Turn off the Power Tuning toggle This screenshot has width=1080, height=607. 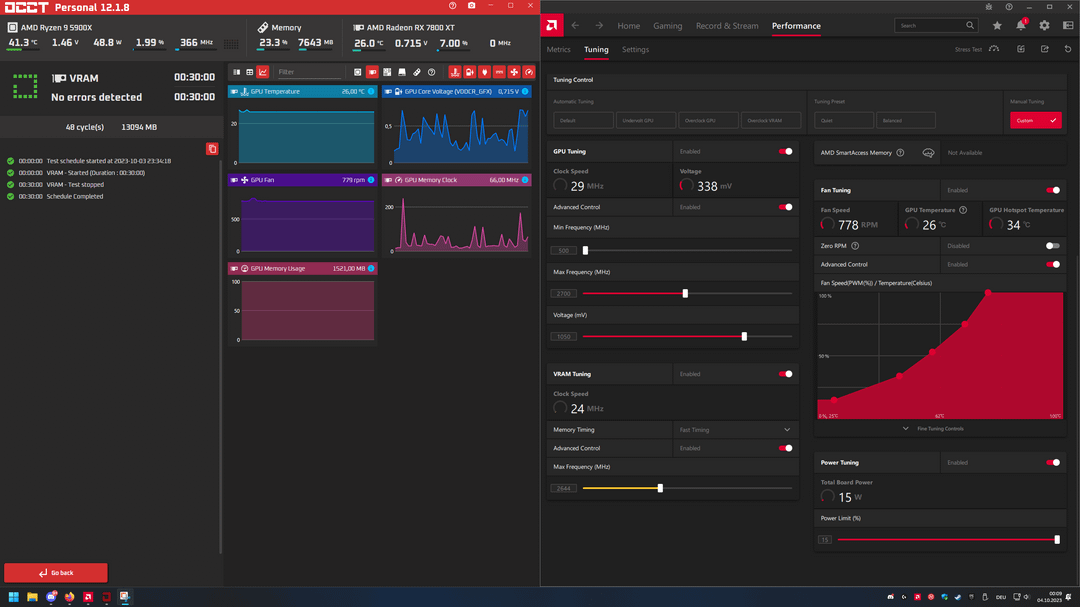click(x=1052, y=463)
